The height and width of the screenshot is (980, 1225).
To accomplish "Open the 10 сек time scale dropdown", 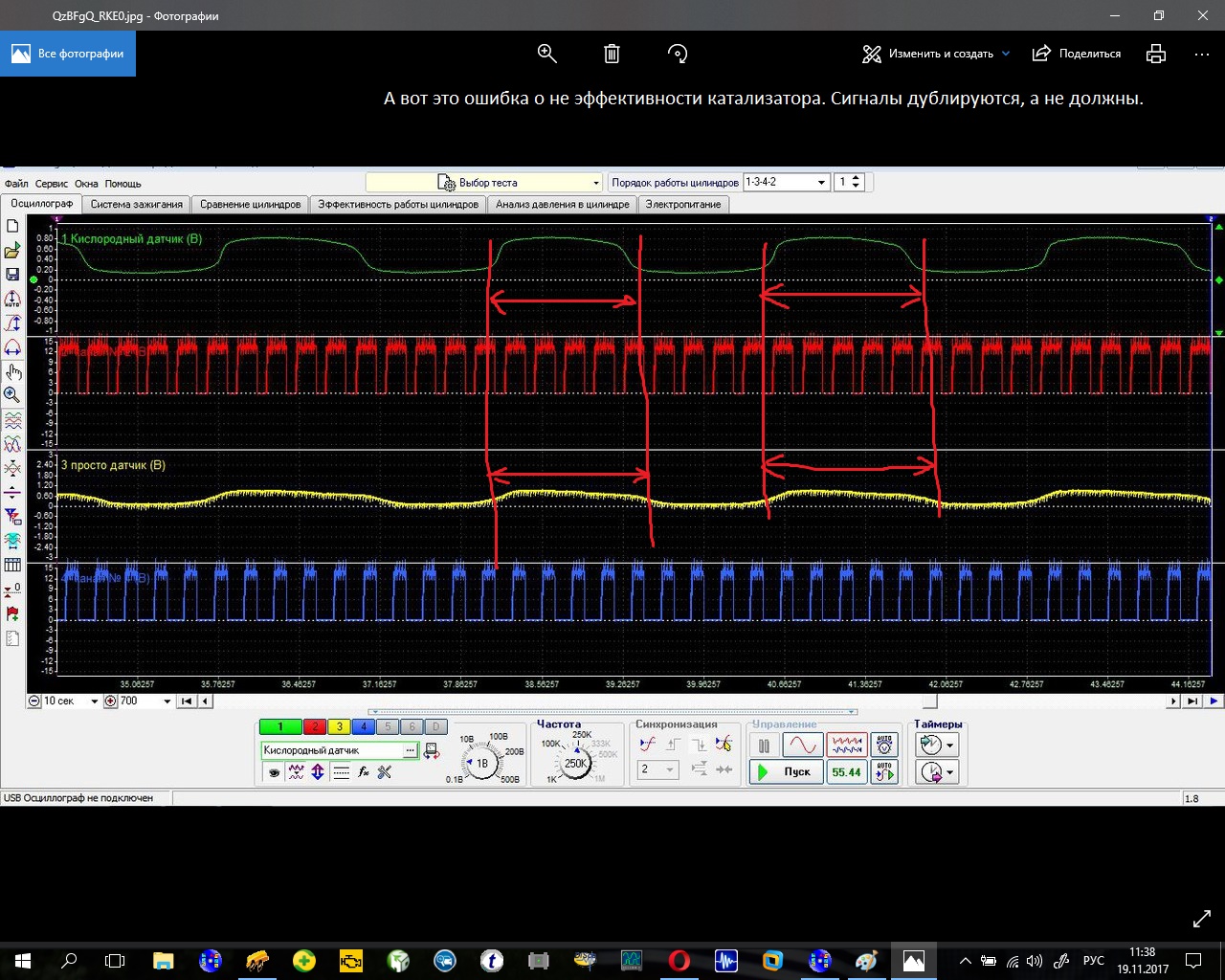I will point(72,702).
